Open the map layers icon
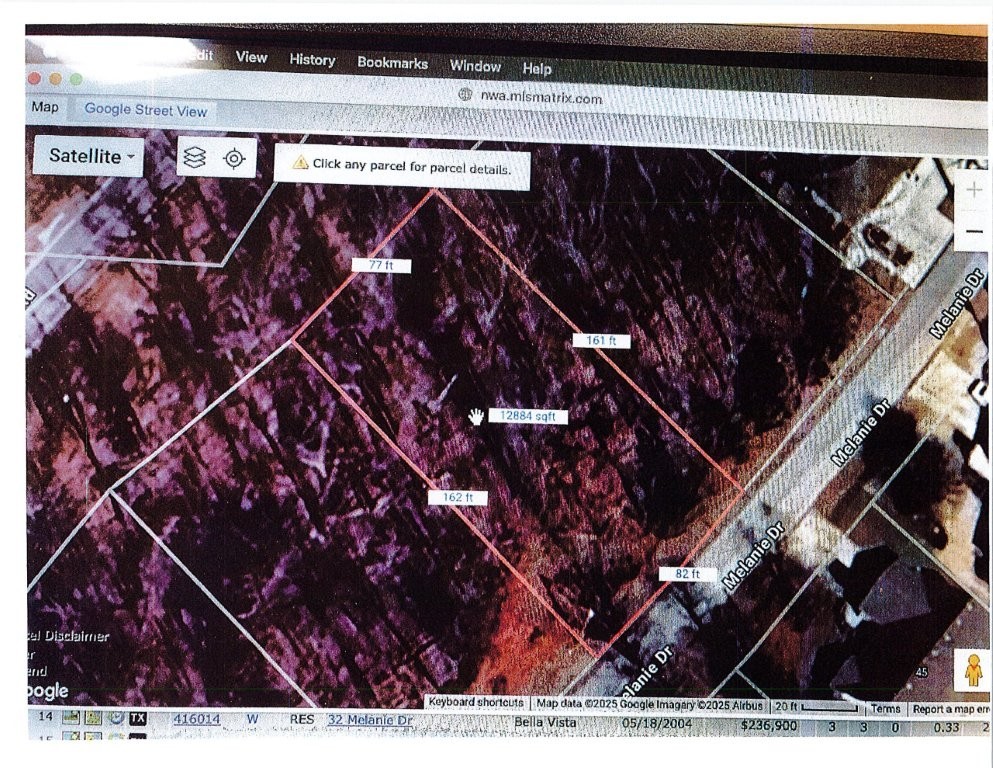 tap(196, 158)
